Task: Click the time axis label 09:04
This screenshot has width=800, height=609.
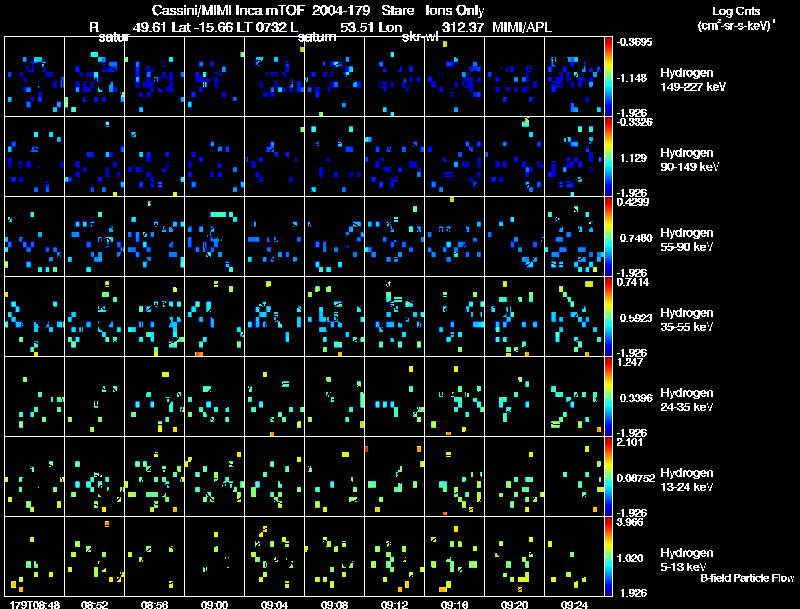Action: pyautogui.click(x=274, y=604)
